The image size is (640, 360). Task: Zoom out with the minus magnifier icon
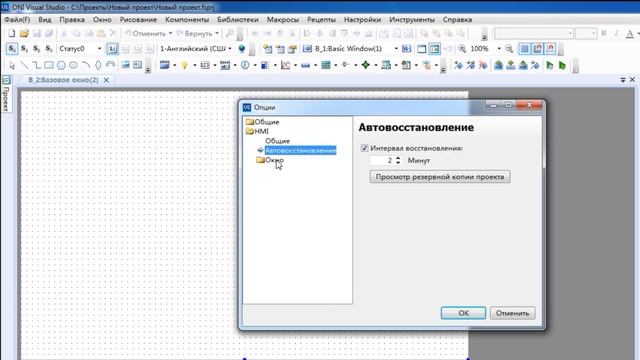click(x=509, y=49)
